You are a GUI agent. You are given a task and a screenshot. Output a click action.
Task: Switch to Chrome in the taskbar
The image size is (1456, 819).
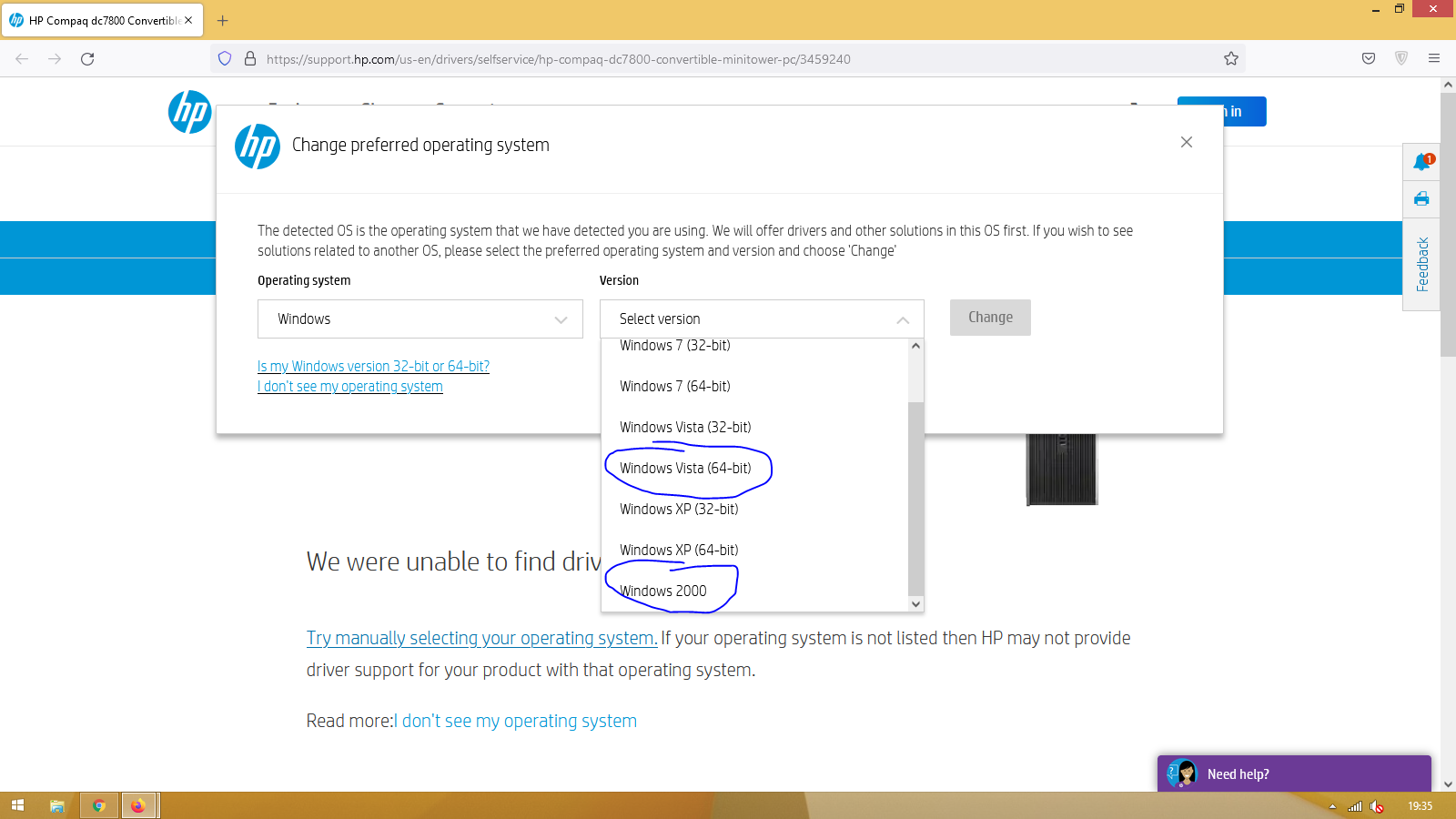pyautogui.click(x=99, y=805)
